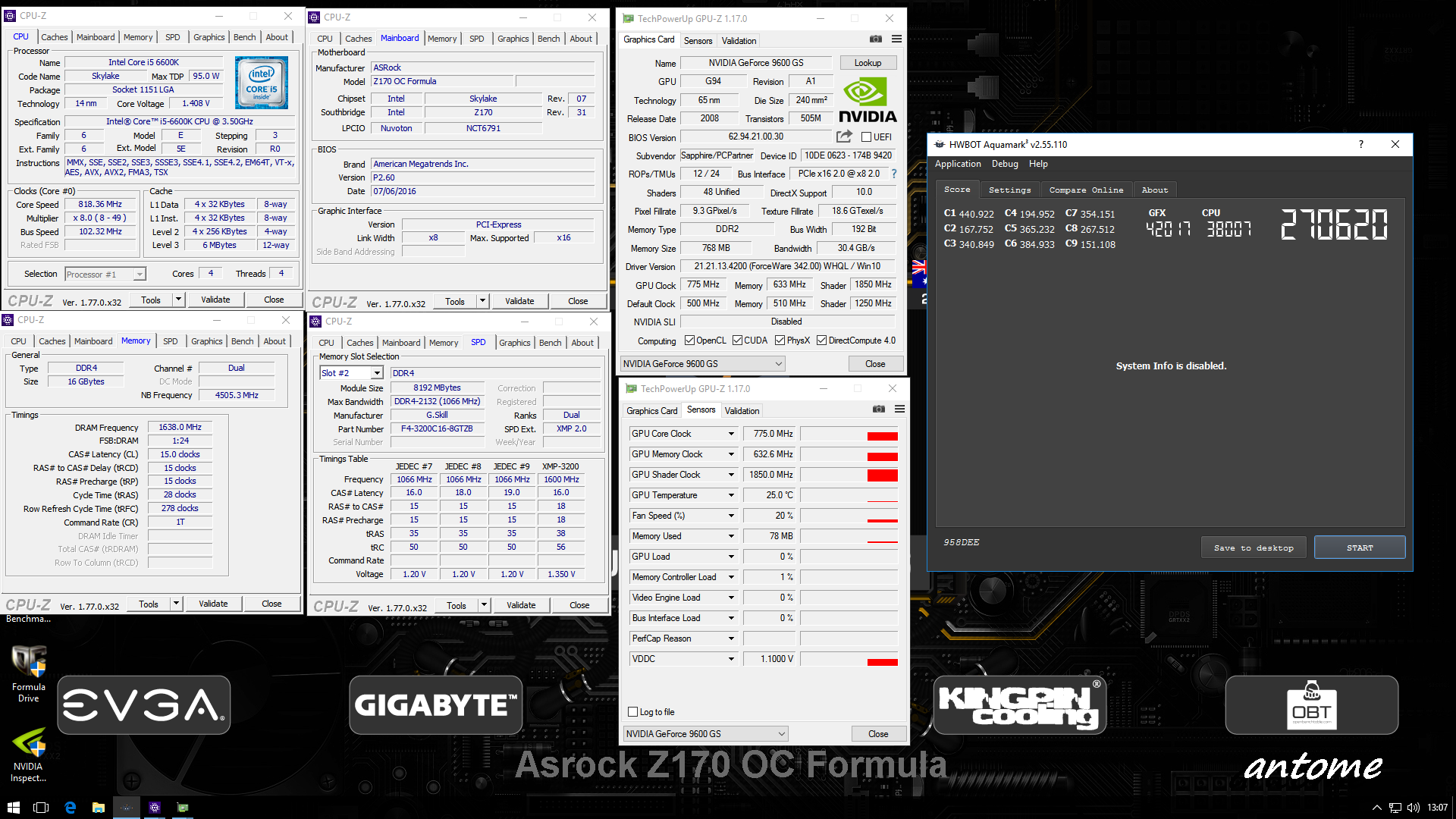
Task: Click the camera icon in GPU-Z Sensors window
Action: [879, 409]
